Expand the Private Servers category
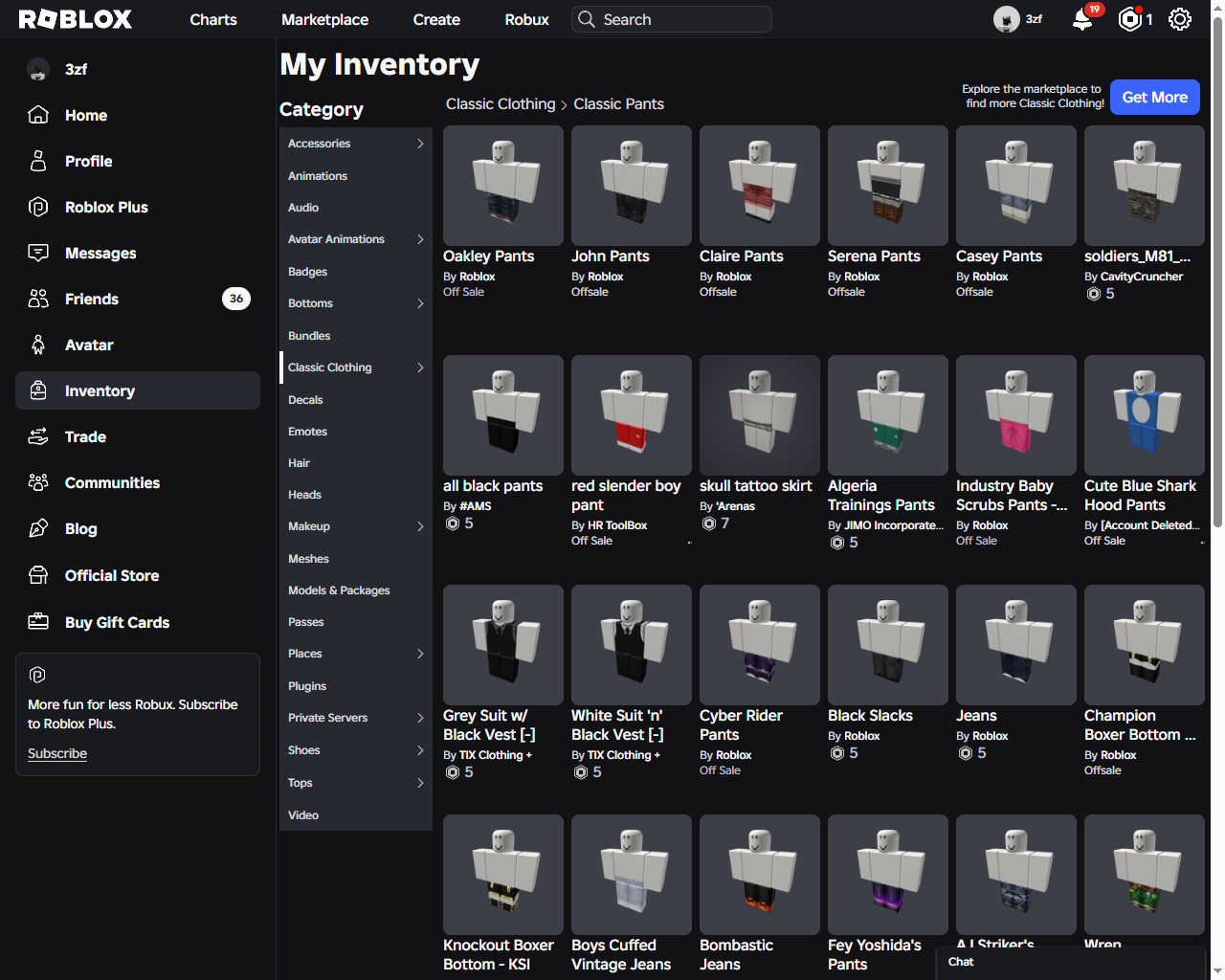Screen dimensions: 1225x980 coord(420,718)
